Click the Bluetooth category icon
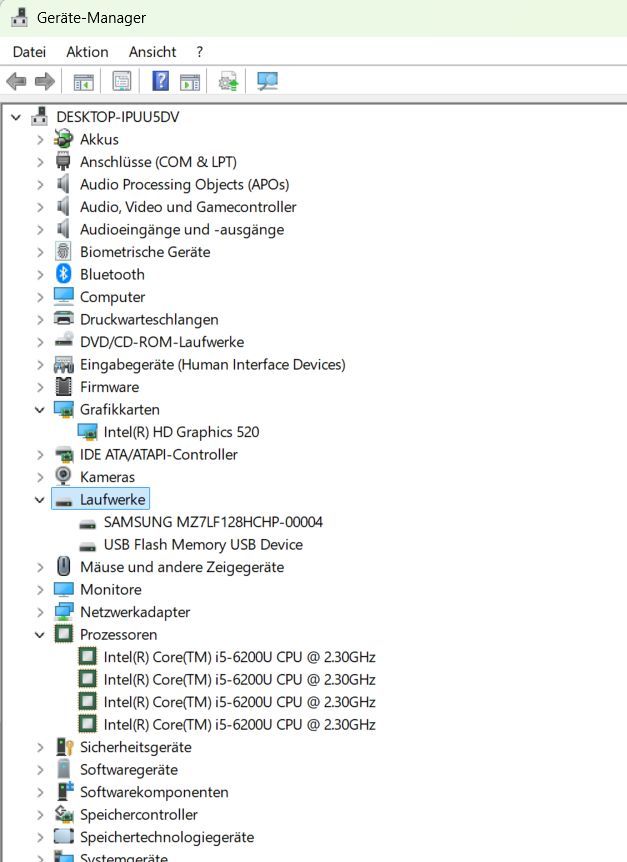This screenshot has height=862, width=627. click(64, 274)
